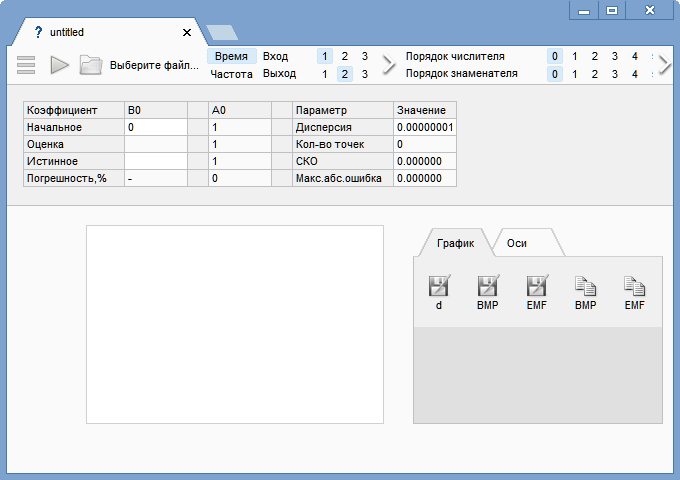Click the 'Коэффициент' header cell

click(x=74, y=110)
